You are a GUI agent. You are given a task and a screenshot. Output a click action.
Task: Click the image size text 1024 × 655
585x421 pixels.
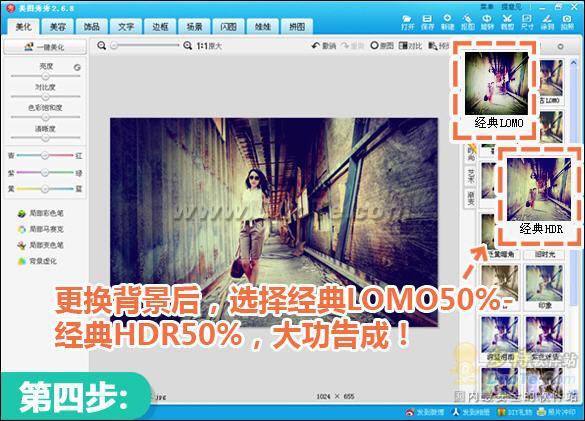click(x=335, y=396)
